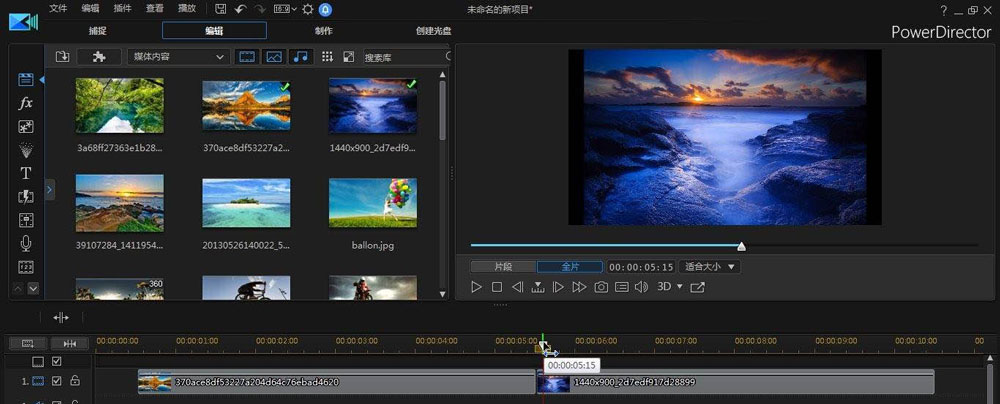Click the import media icon

coord(62,57)
